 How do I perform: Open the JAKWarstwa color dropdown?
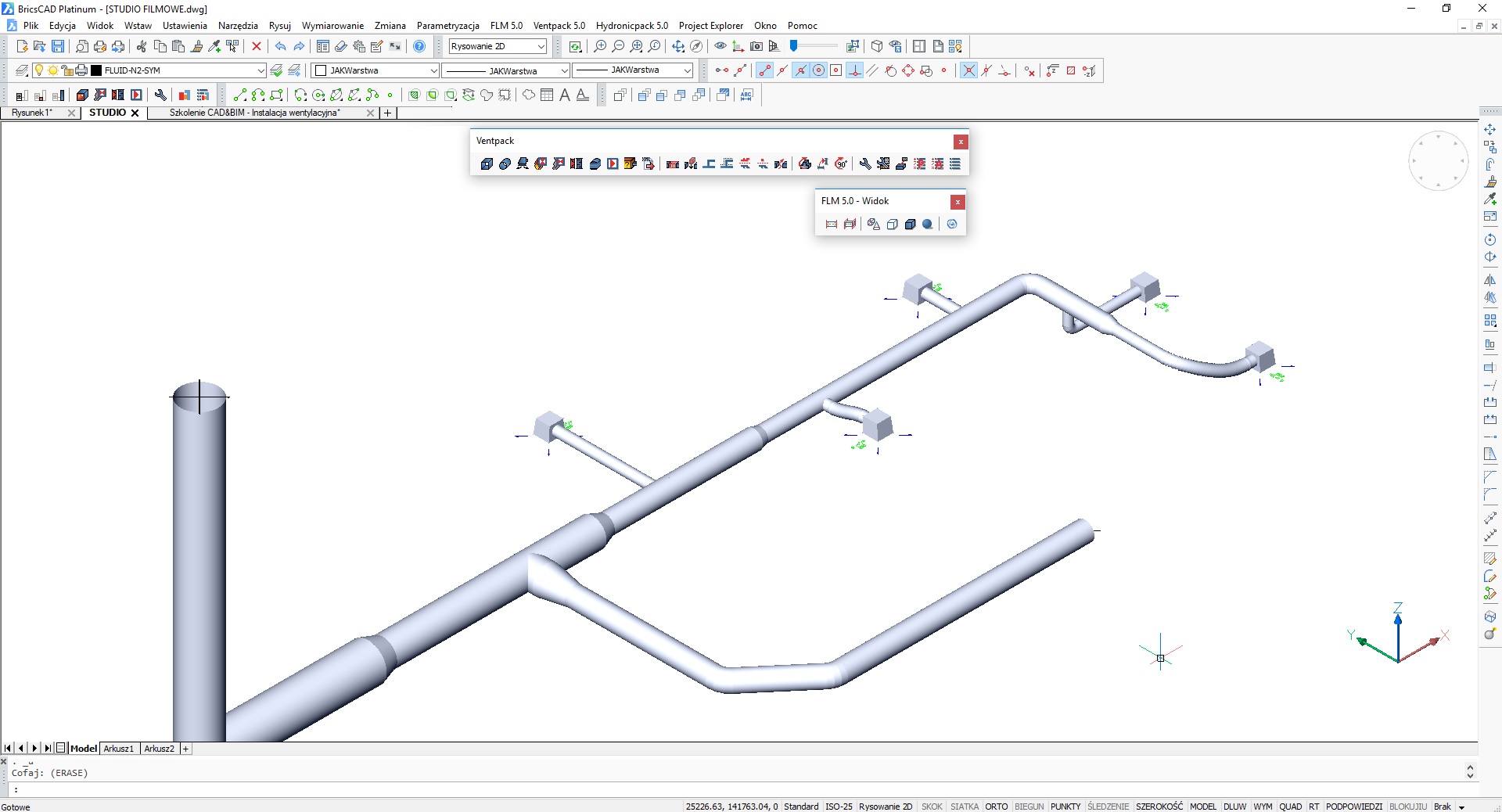coord(433,70)
